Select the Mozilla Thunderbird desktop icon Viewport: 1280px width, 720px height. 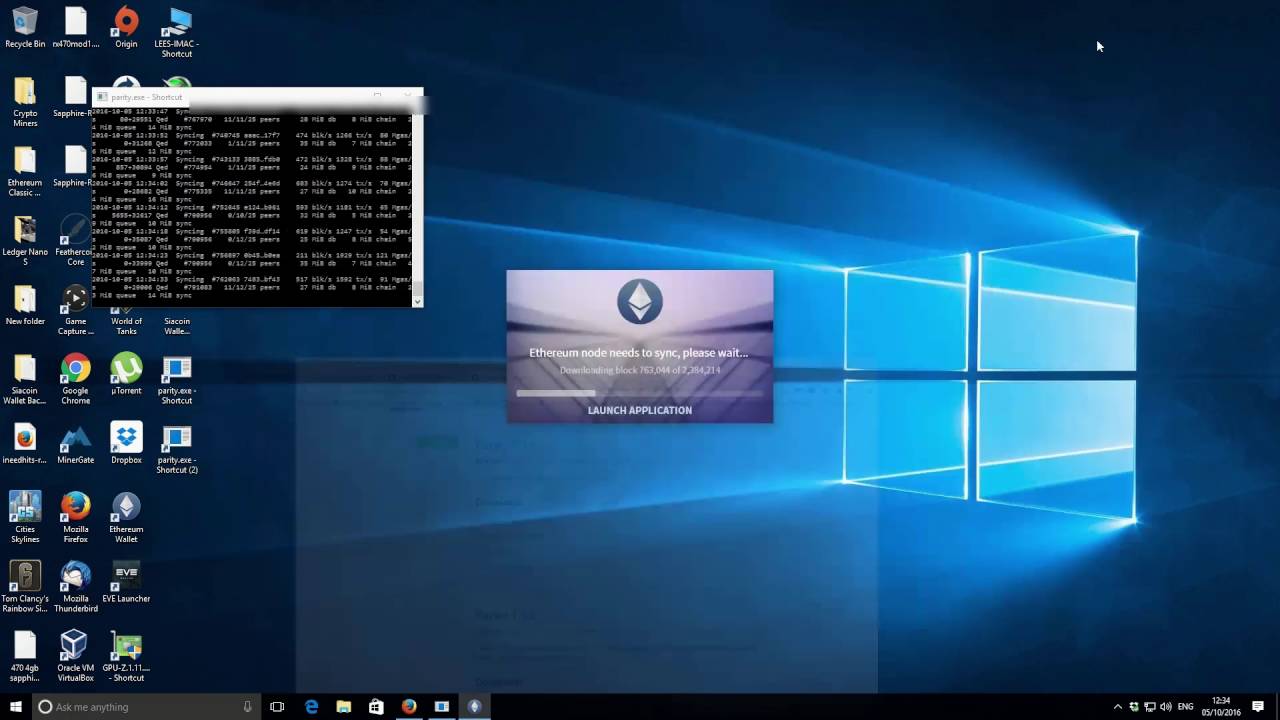[x=76, y=586]
